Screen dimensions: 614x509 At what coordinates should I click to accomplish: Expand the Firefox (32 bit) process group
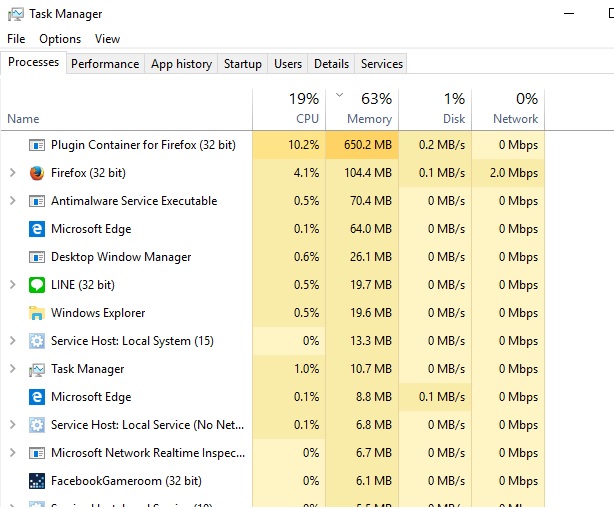pyautogui.click(x=12, y=173)
